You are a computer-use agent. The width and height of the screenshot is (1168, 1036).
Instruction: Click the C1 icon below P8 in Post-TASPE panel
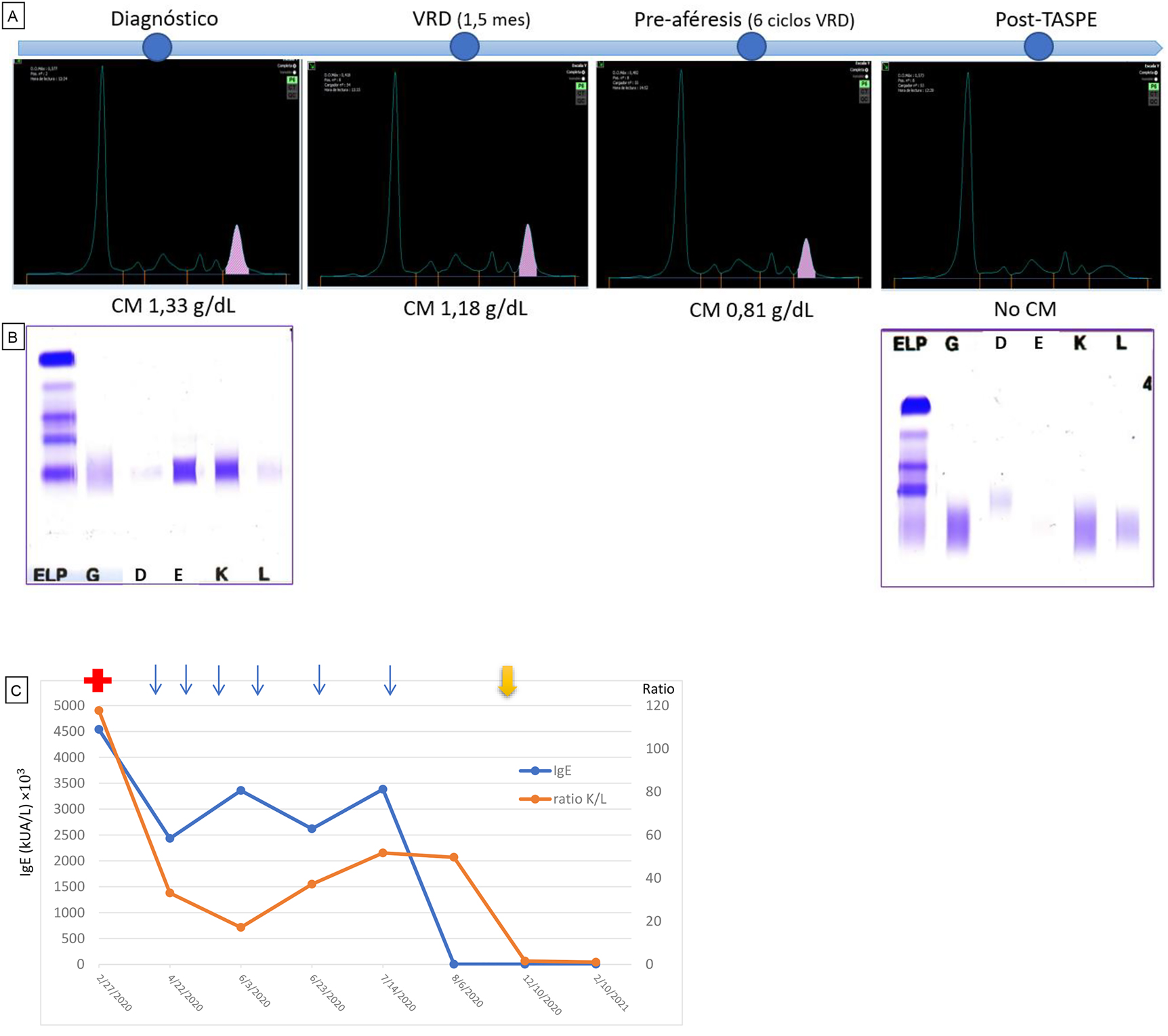click(1153, 94)
